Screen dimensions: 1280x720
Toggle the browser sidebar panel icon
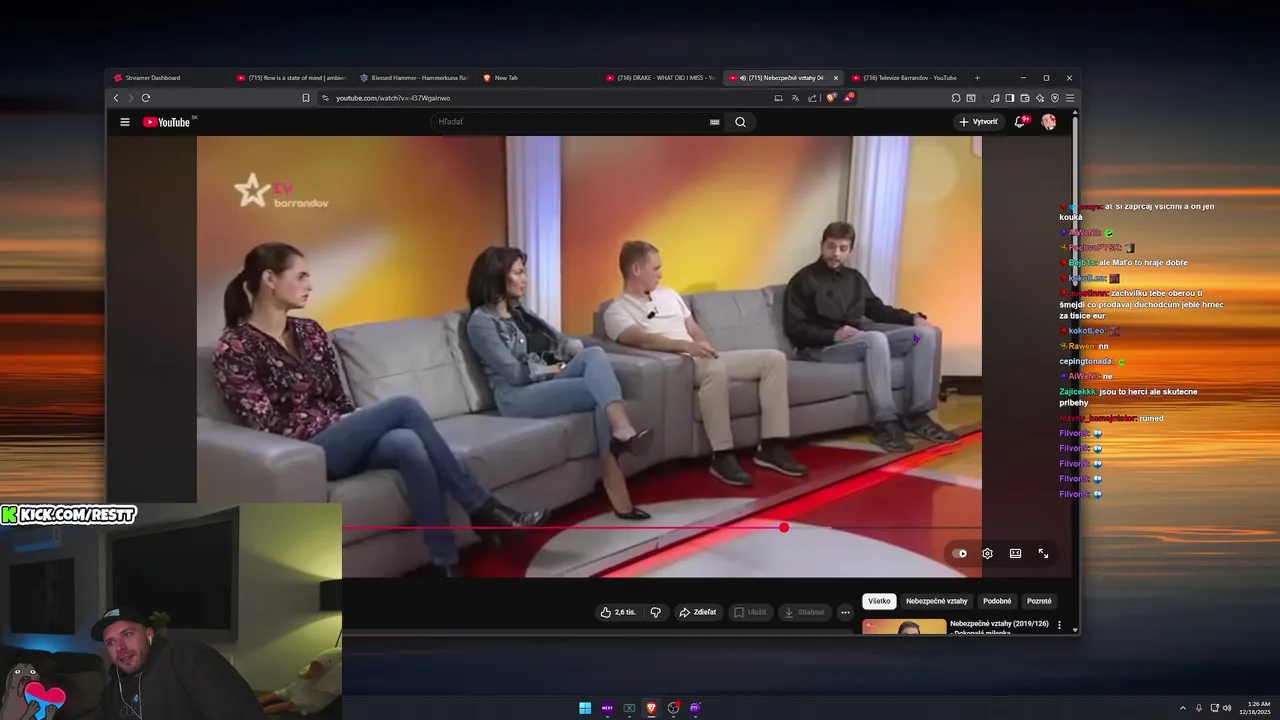pyautogui.click(x=1010, y=98)
